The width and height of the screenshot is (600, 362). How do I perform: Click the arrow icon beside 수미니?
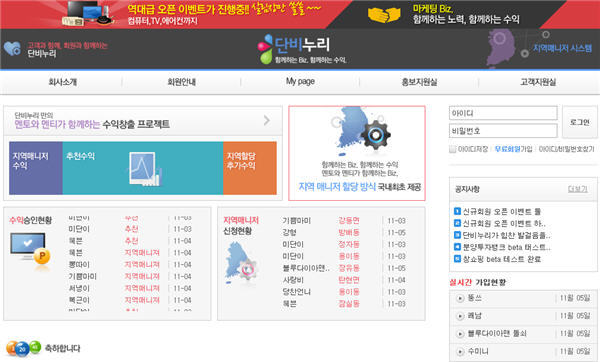460,351
